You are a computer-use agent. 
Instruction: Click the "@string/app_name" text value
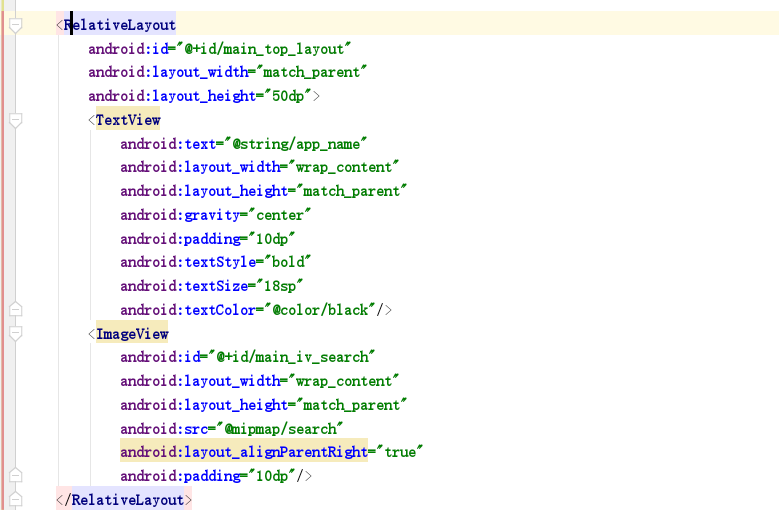pyautogui.click(x=295, y=144)
